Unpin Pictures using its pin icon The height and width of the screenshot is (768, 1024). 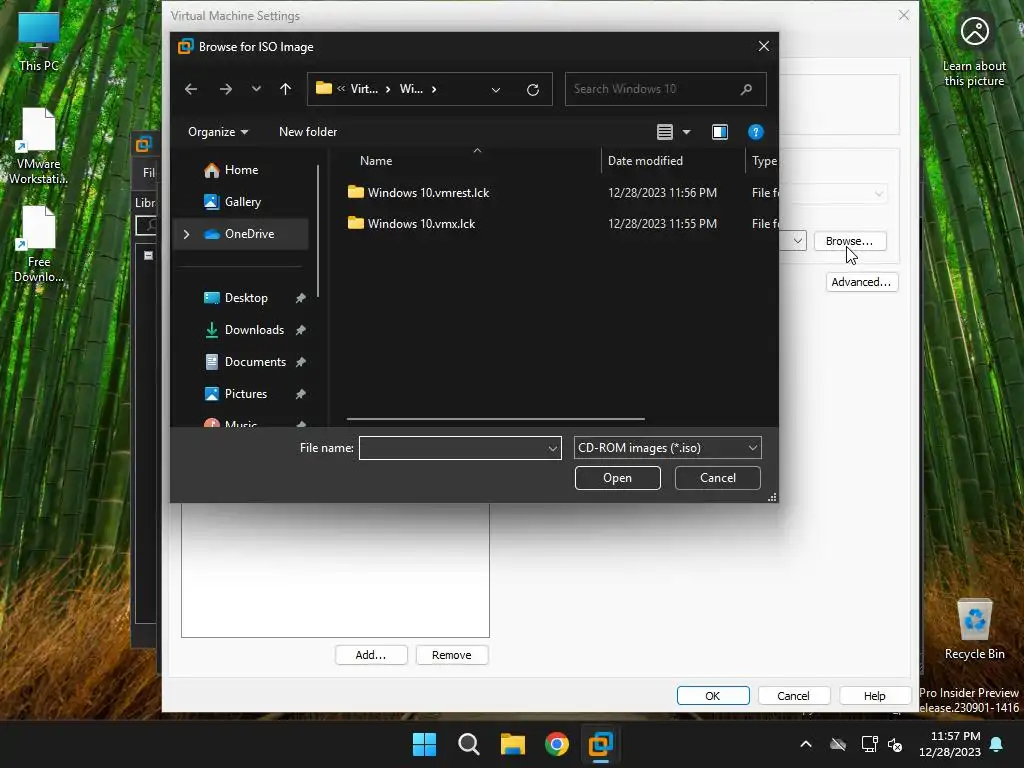300,394
